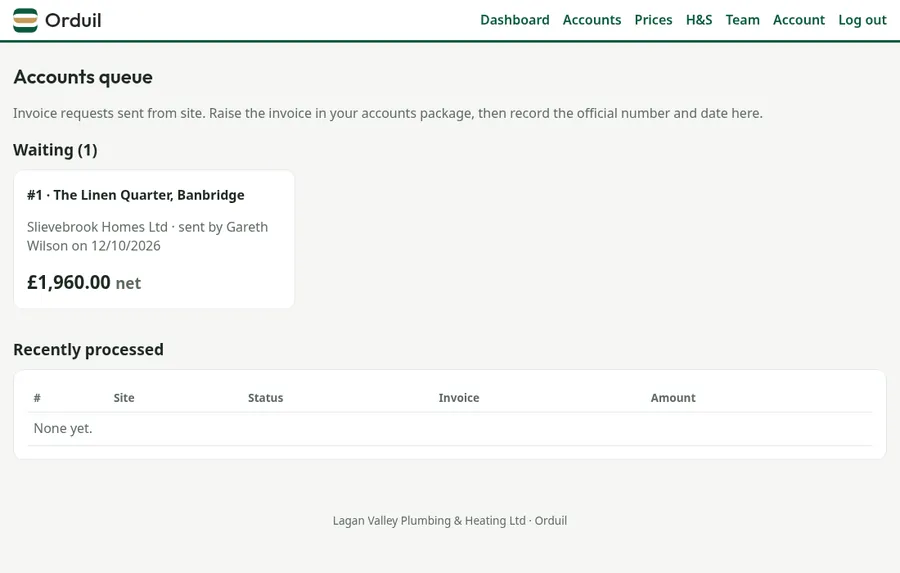This screenshot has height=573, width=900.
Task: Click the Slievebrook Homes Ltd sender line
Action: 148,236
